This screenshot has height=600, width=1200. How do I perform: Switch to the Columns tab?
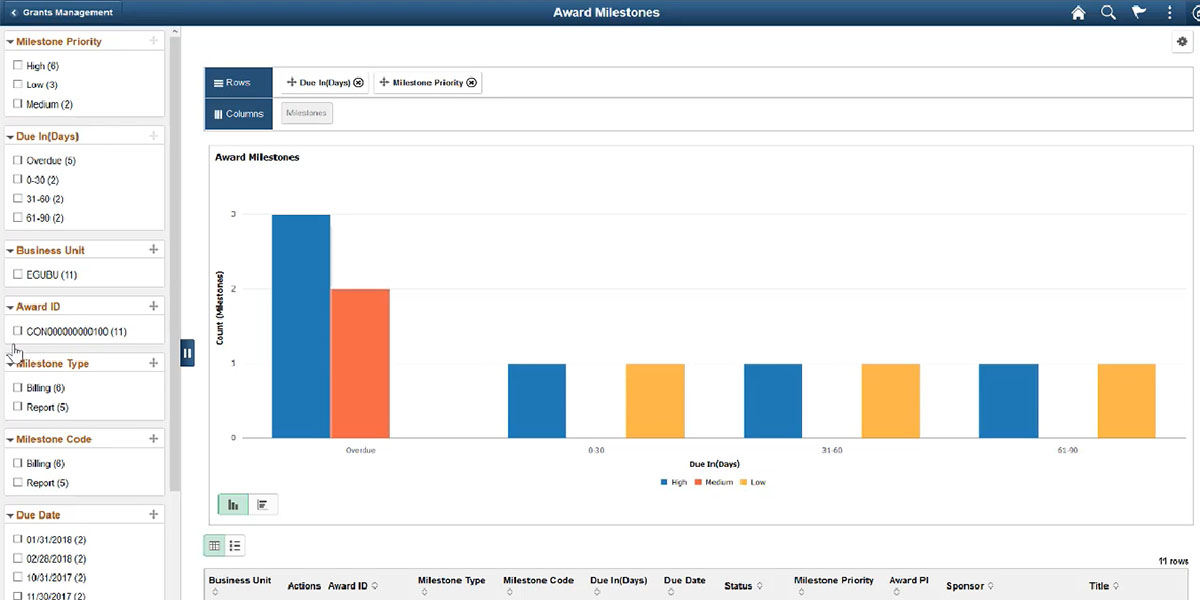coord(238,114)
